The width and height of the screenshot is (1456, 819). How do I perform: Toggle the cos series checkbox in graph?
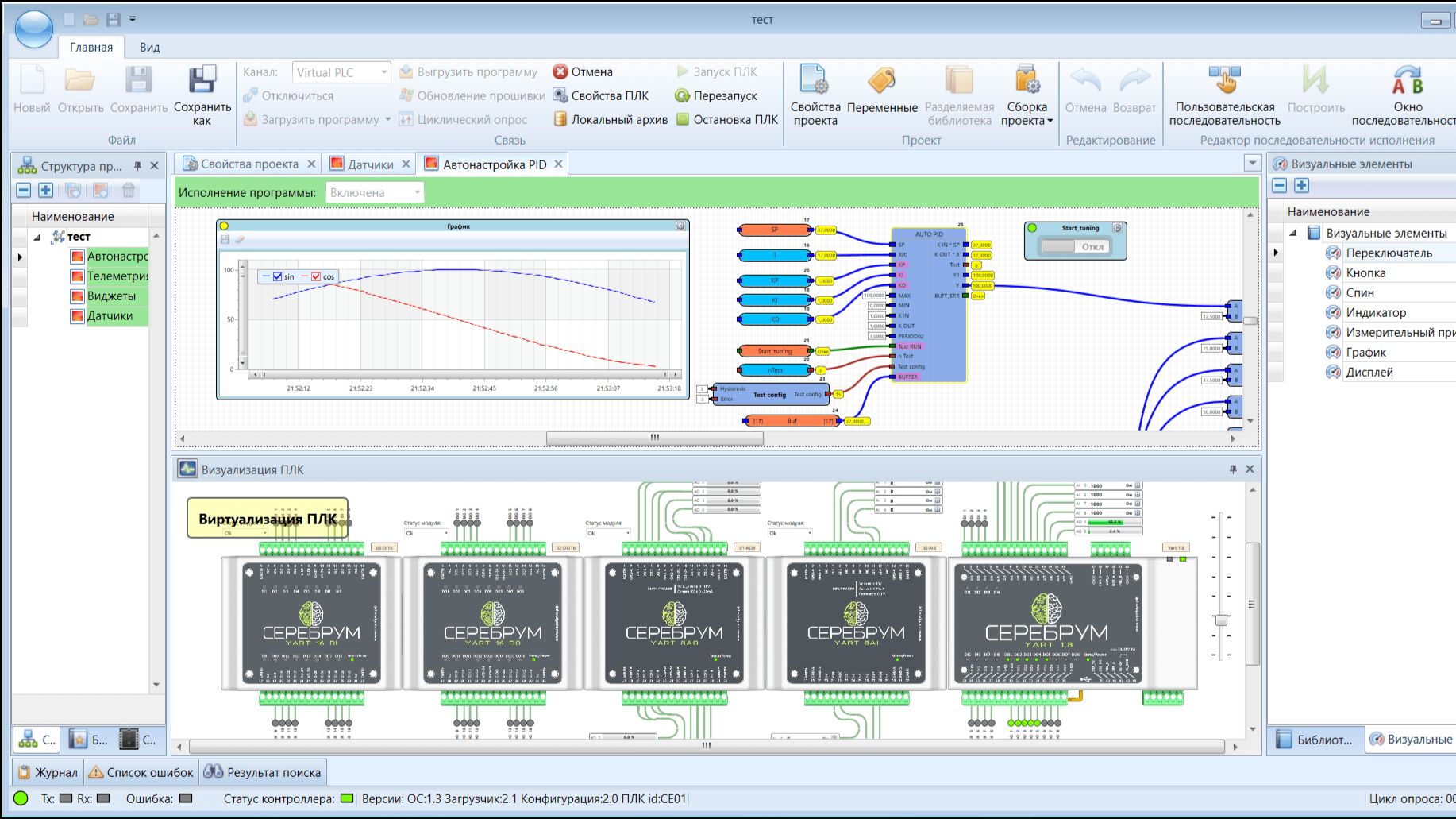pyautogui.click(x=316, y=276)
